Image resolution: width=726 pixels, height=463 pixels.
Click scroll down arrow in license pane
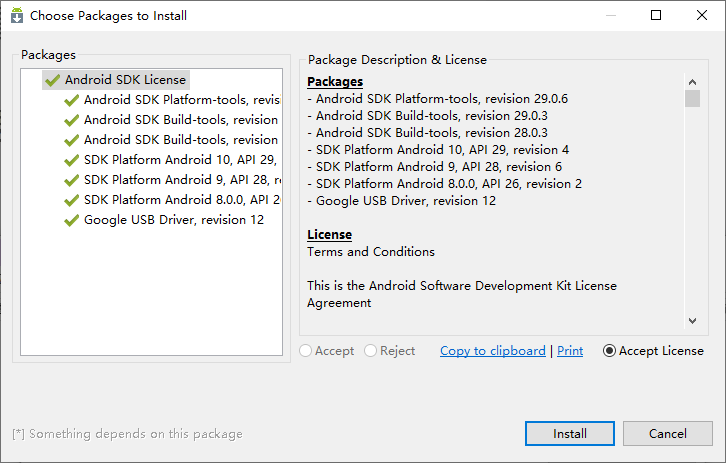tap(692, 320)
